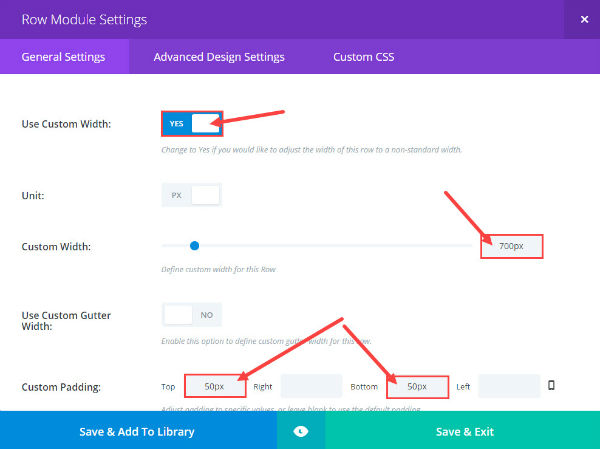
Task: Open the General Settings tab
Action: pyautogui.click(x=64, y=57)
